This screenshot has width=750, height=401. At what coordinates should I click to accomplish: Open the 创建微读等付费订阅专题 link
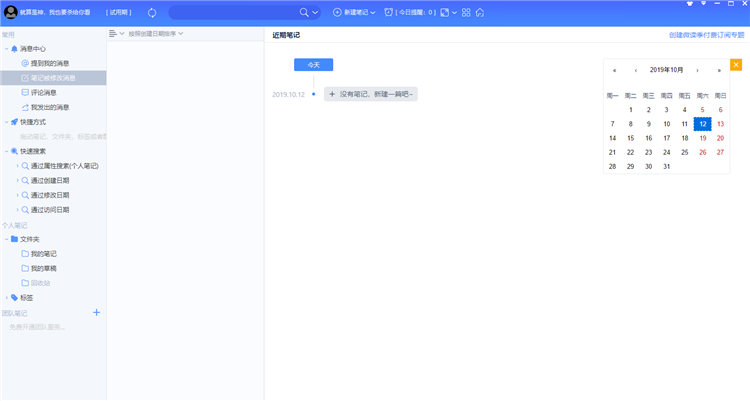706,34
